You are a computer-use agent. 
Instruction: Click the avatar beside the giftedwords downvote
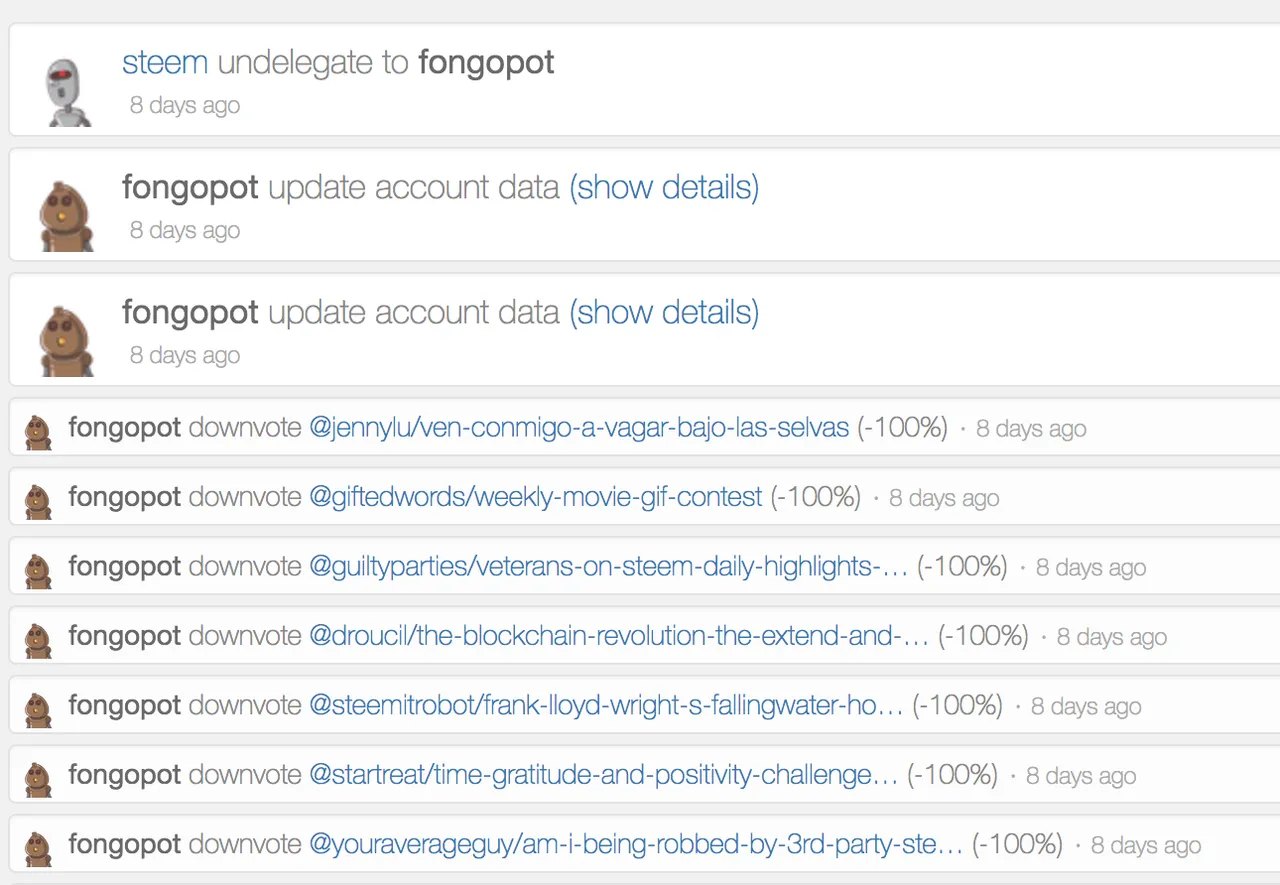38,501
